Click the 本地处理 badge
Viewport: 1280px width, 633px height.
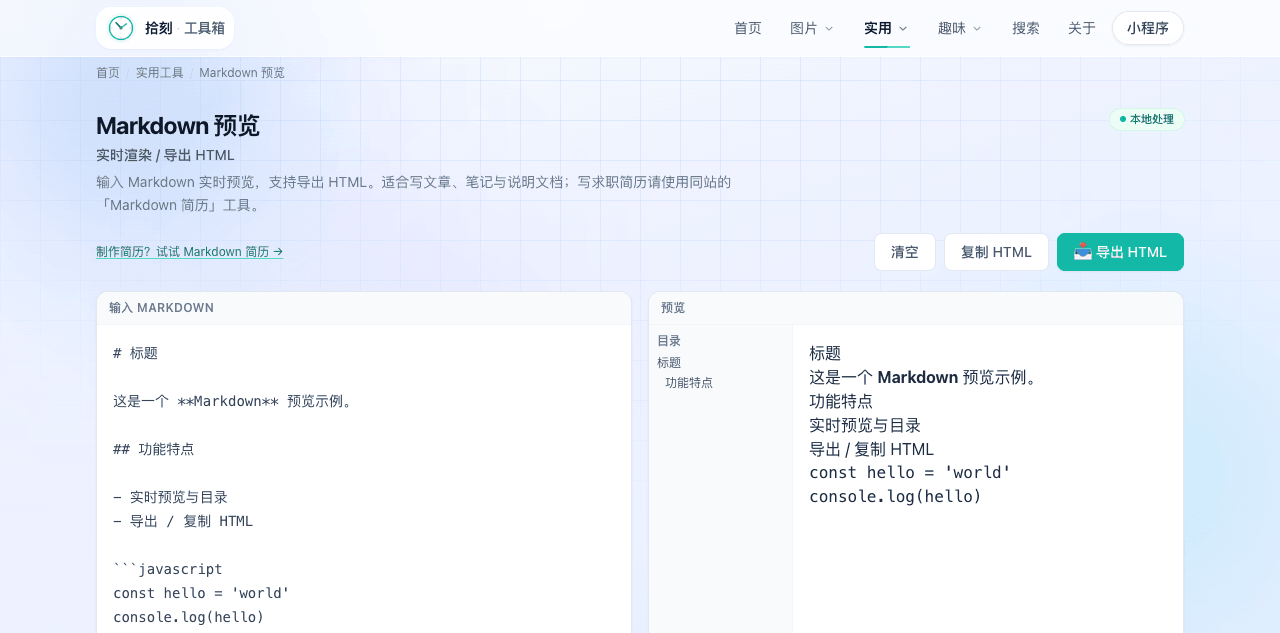(1147, 119)
